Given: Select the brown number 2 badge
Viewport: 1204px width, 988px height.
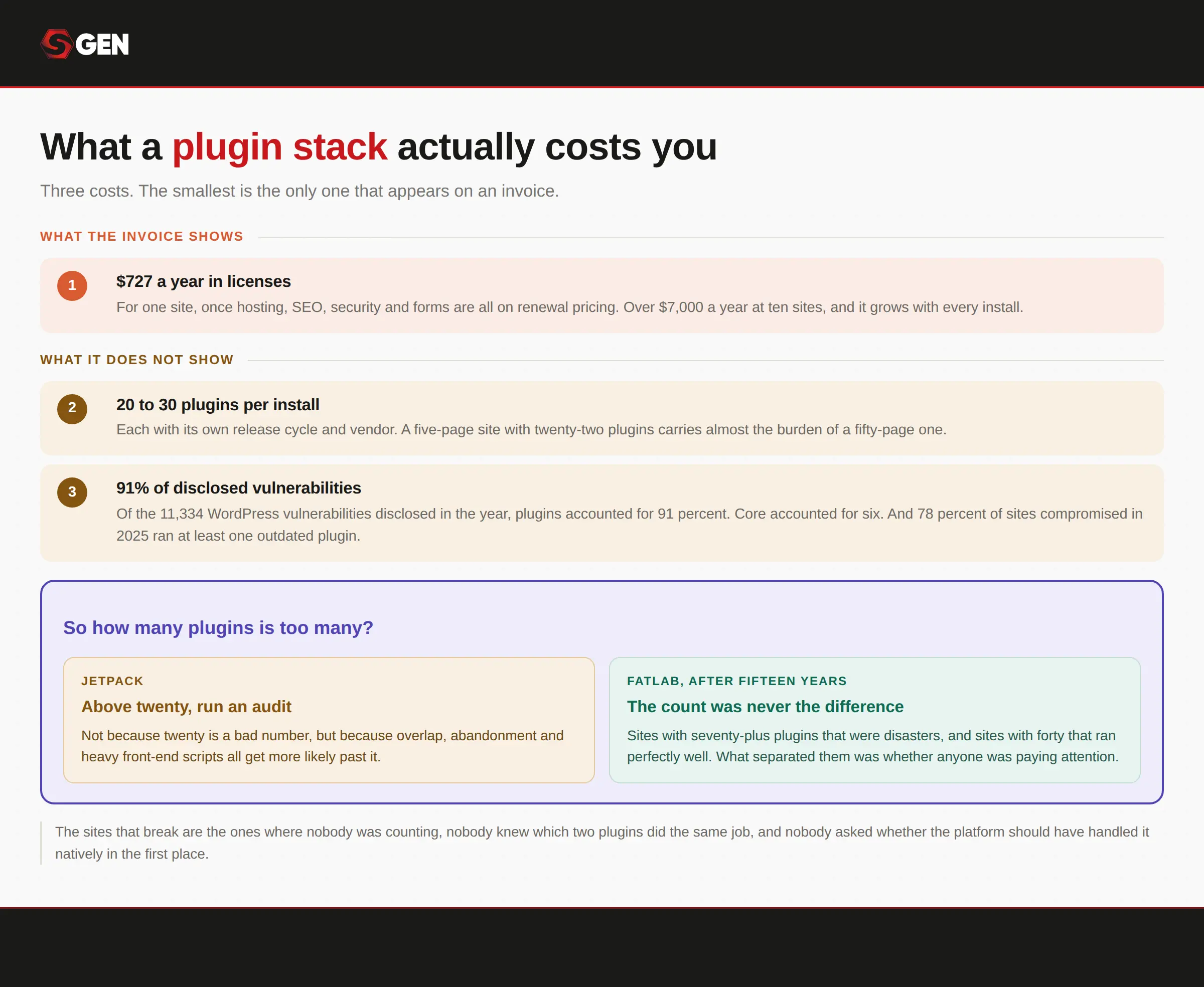Looking at the screenshot, I should click(x=72, y=409).
